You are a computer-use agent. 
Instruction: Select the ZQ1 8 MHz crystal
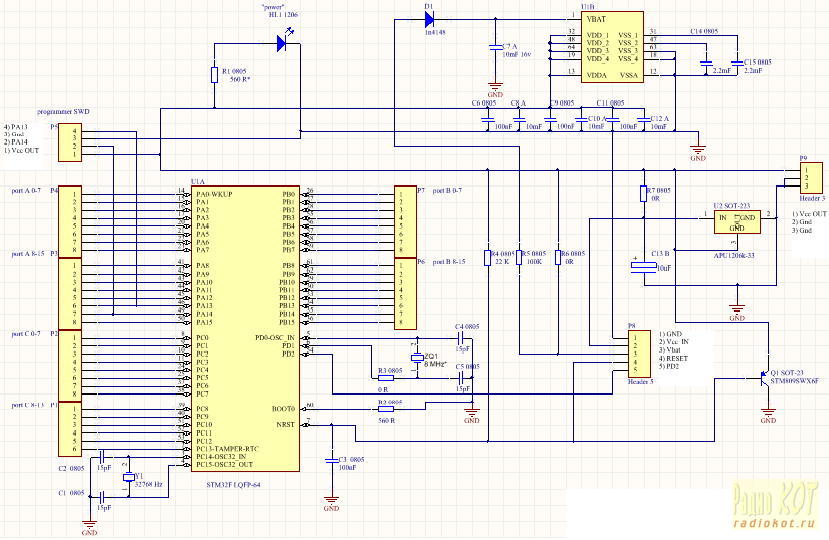tap(417, 358)
